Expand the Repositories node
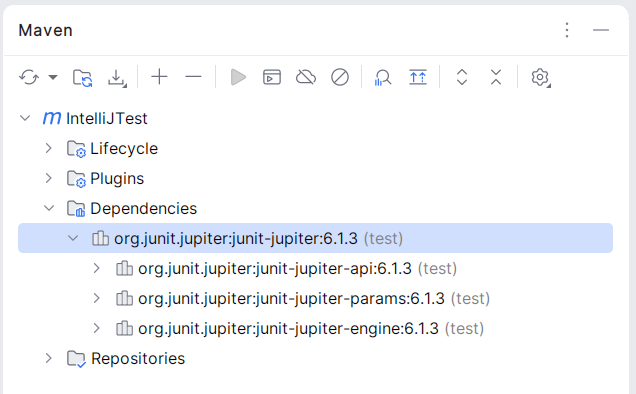636x394 pixels. point(49,359)
